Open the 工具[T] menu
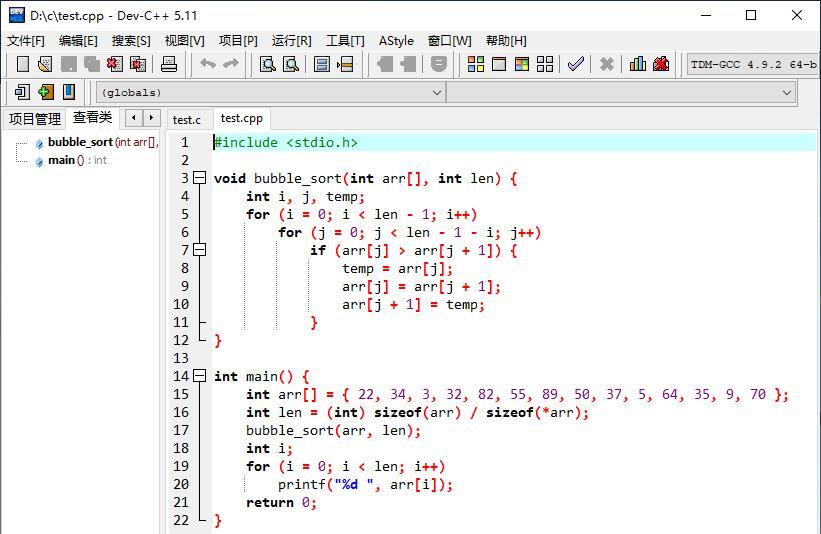Viewport: 821px width, 534px height. click(345, 41)
